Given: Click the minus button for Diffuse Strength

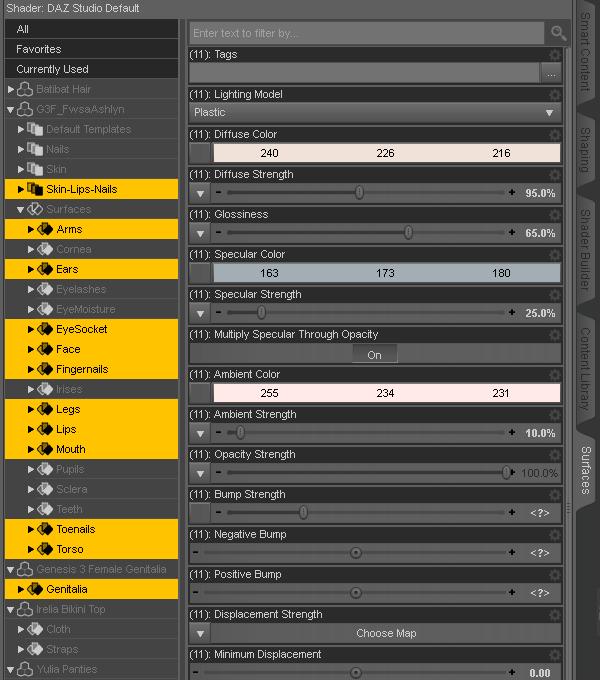Looking at the screenshot, I should tap(218, 192).
